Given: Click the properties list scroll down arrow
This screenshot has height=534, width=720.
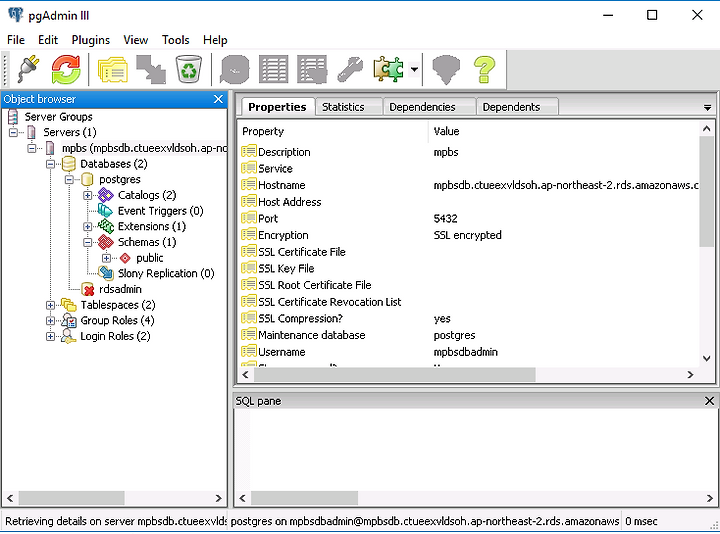Looking at the screenshot, I should point(707,359).
